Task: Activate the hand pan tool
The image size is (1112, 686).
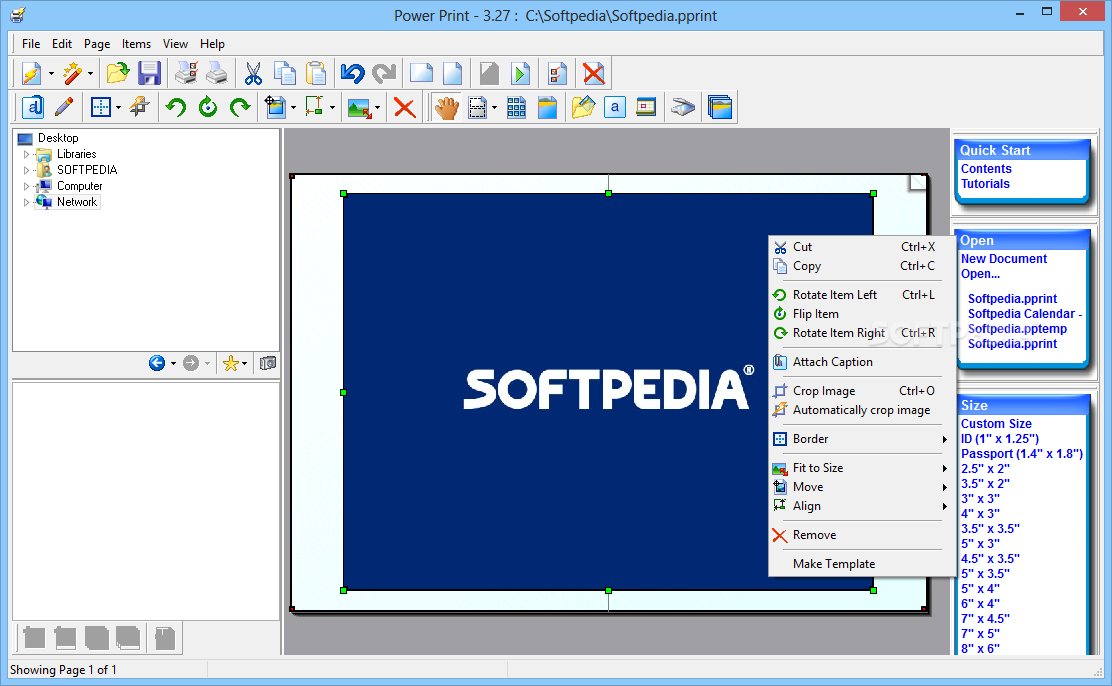Action: click(x=447, y=108)
